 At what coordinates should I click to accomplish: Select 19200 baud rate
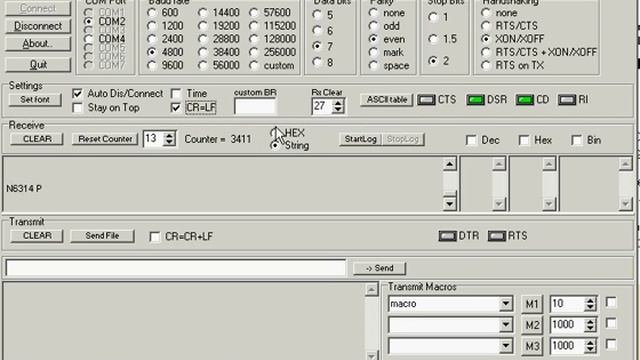click(203, 26)
